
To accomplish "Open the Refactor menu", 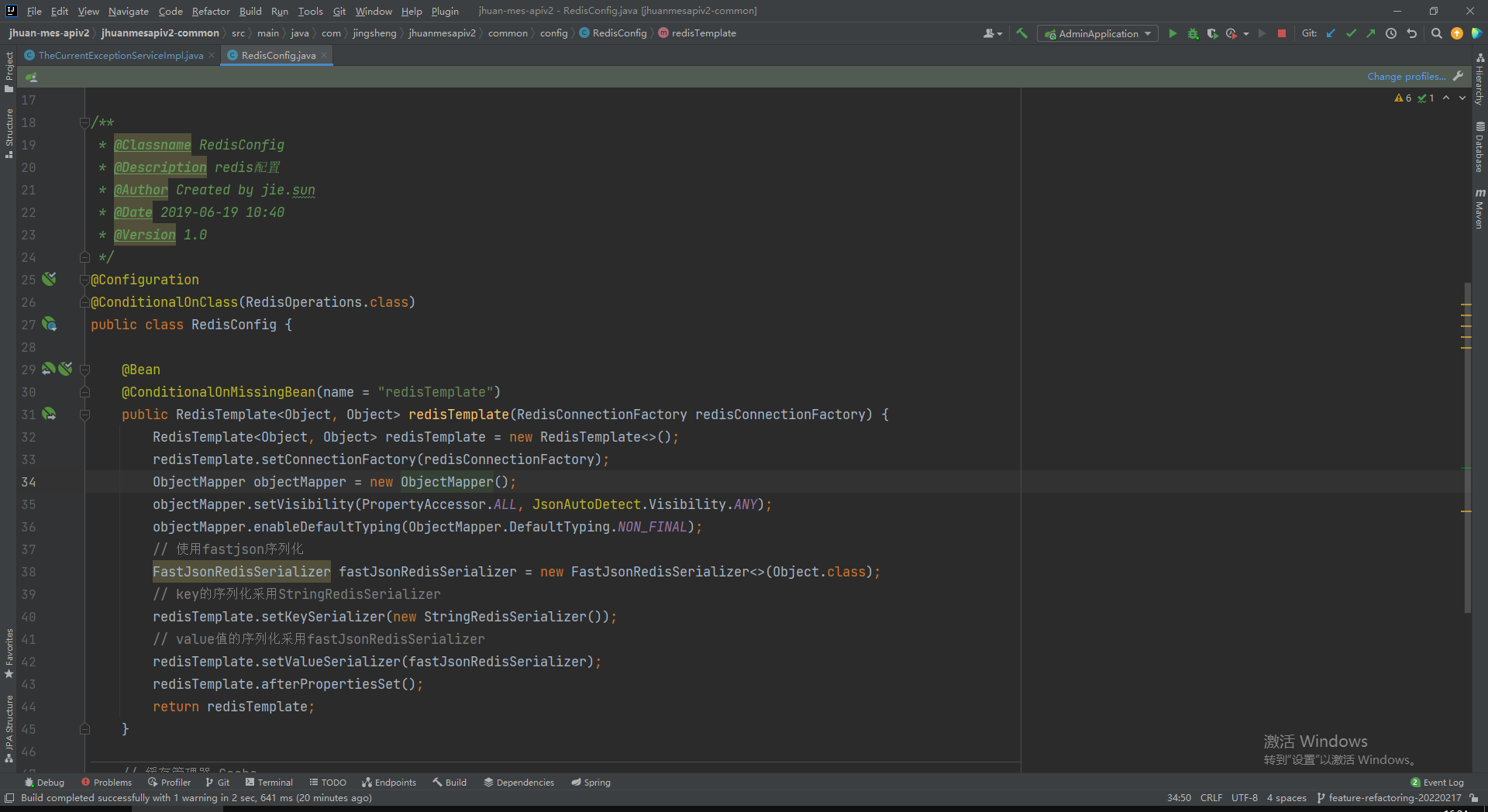I will (211, 11).
